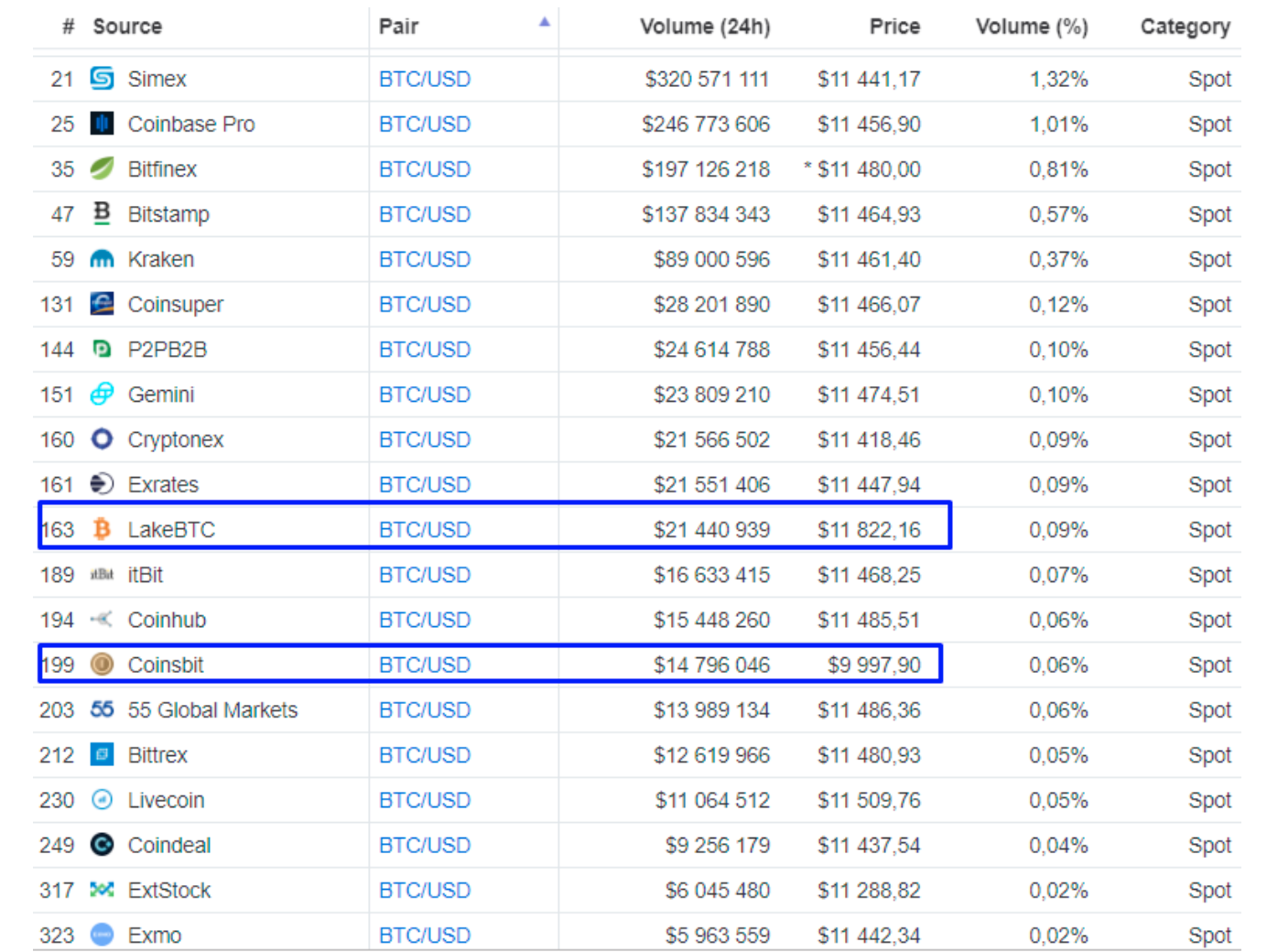Sort by rank number # header
The height and width of the screenshot is (952, 1267).
coord(68,27)
